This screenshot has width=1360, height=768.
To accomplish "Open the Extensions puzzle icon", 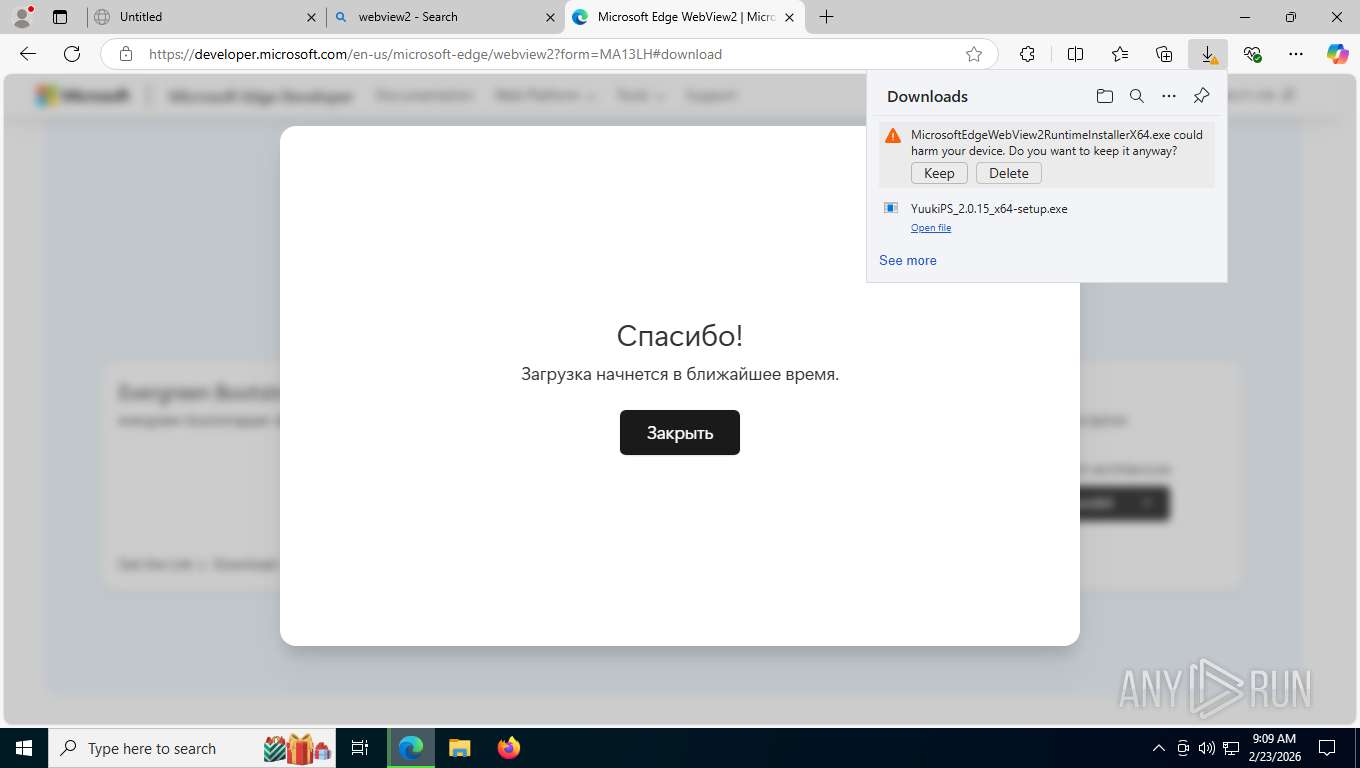I will point(1027,54).
